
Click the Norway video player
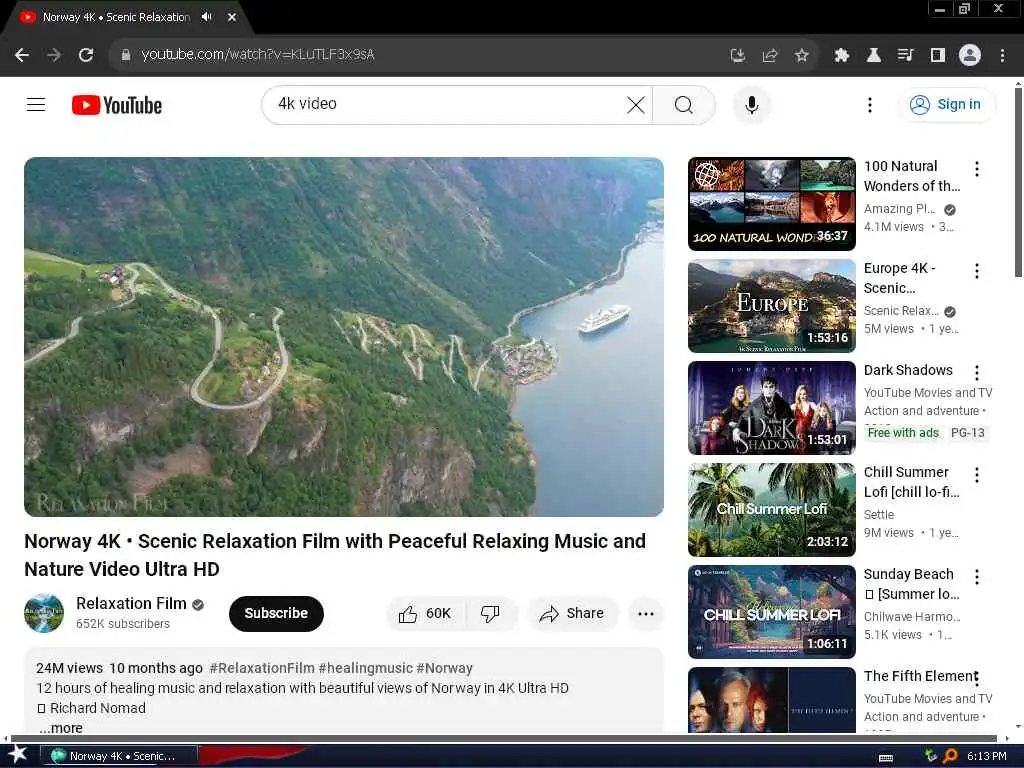point(344,337)
